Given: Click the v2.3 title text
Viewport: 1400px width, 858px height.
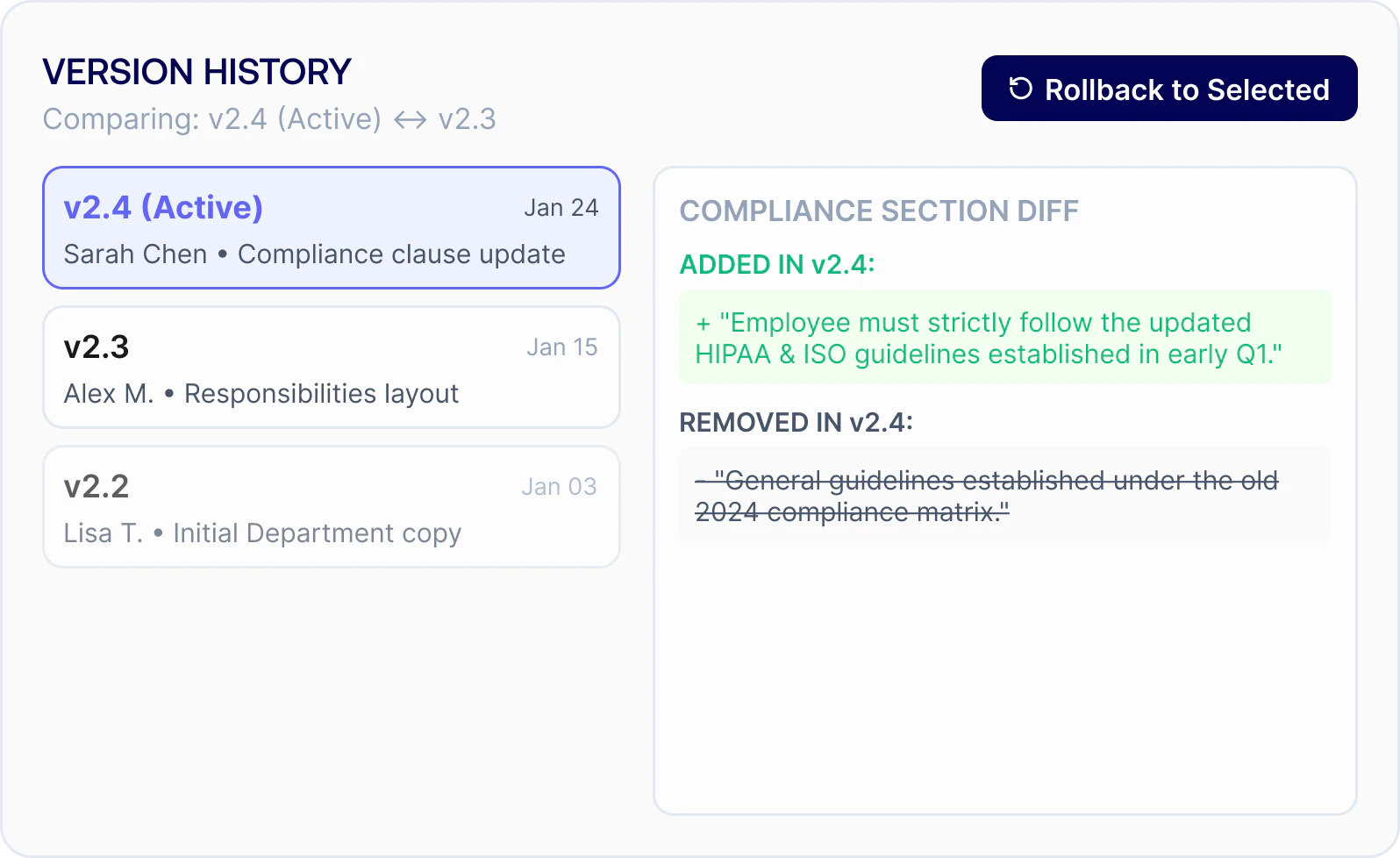Looking at the screenshot, I should coord(96,347).
